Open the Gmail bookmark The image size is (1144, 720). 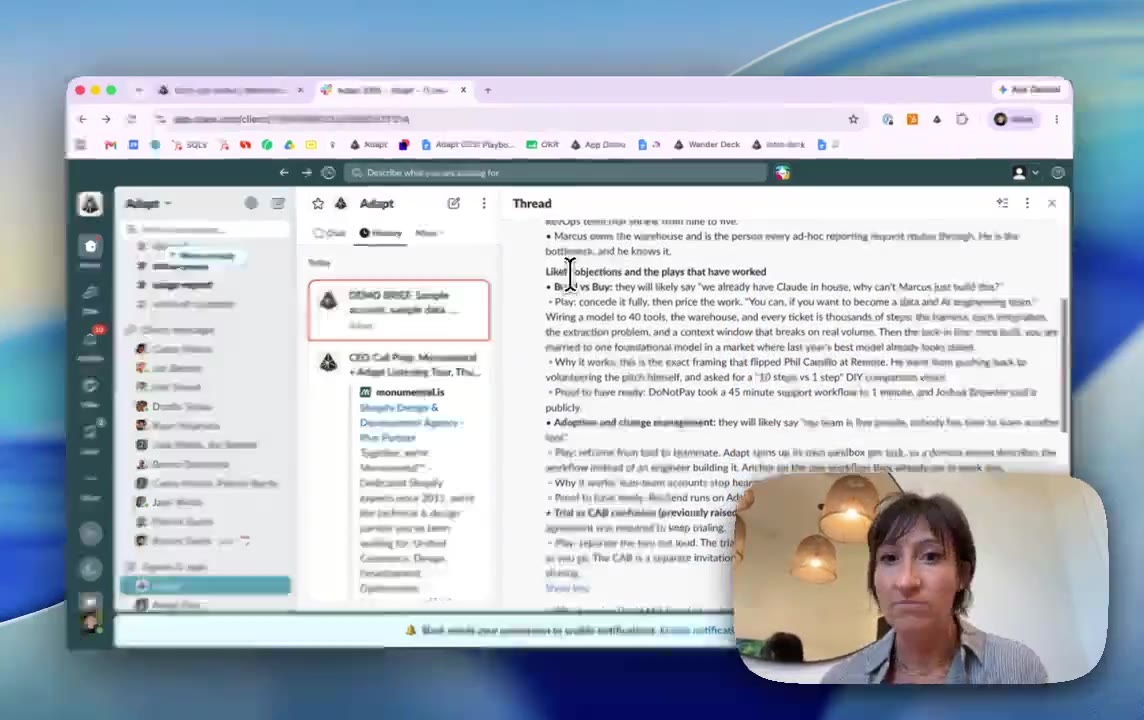tap(110, 144)
